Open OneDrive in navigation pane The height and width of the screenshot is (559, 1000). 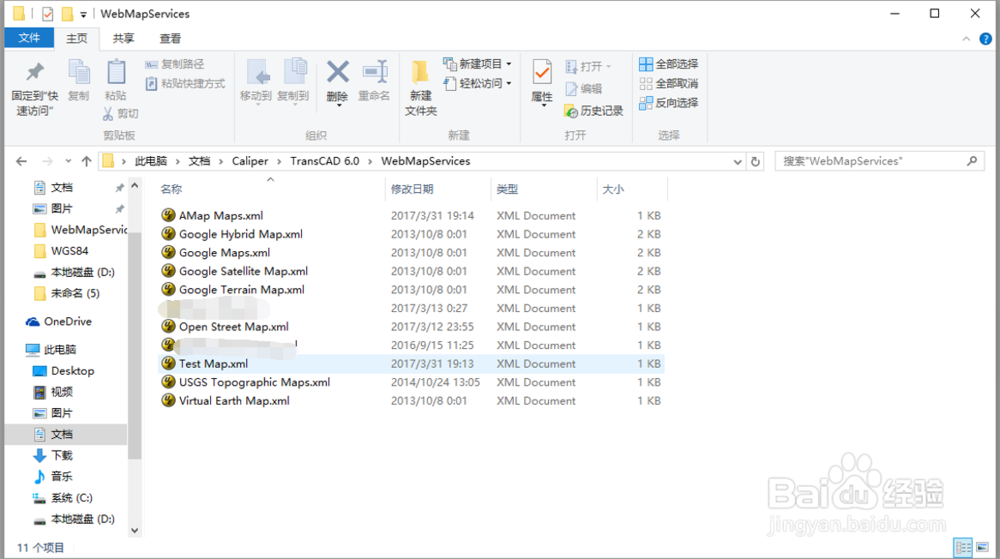(68, 321)
